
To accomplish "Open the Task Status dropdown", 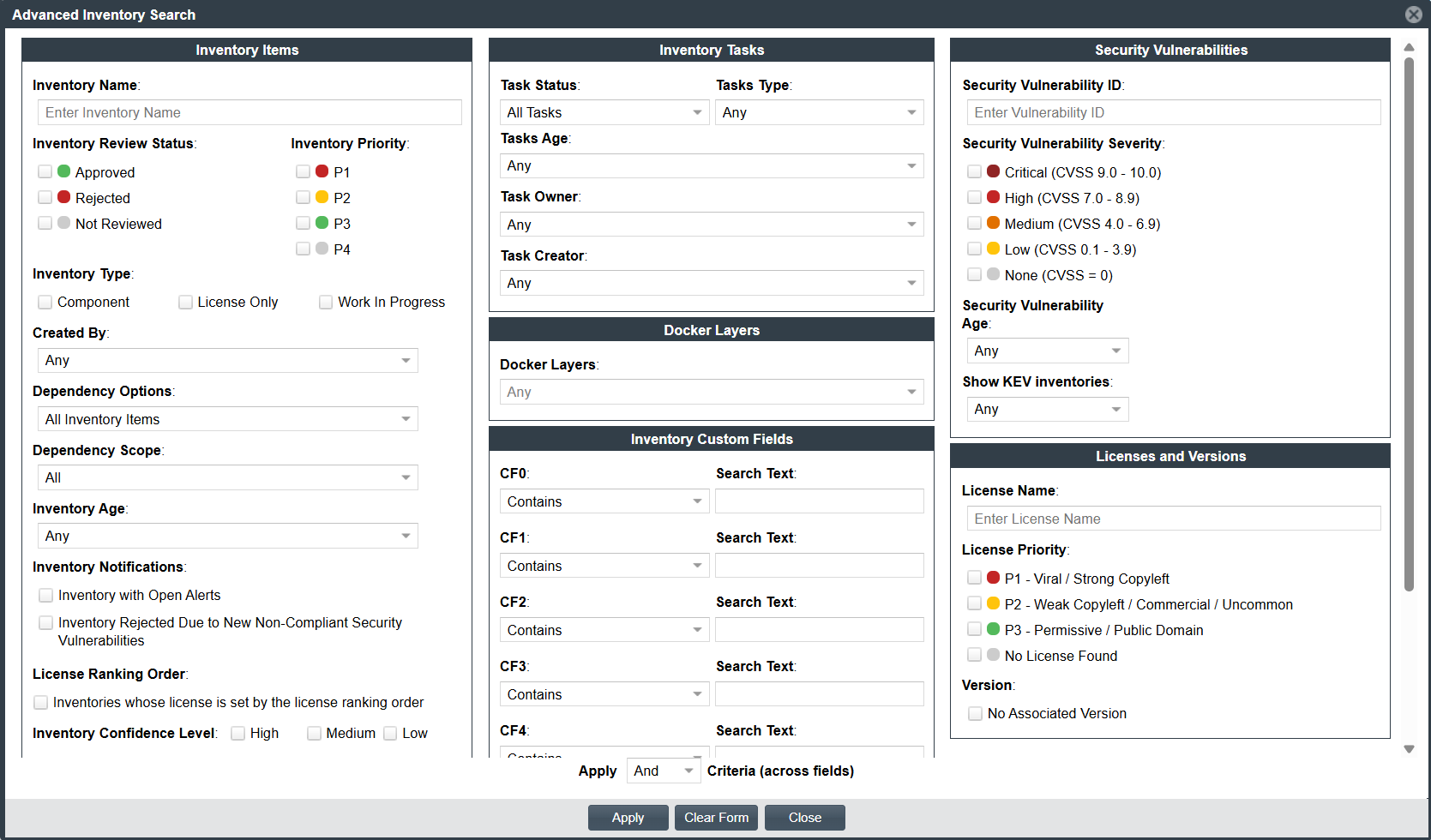I will coord(604,112).
